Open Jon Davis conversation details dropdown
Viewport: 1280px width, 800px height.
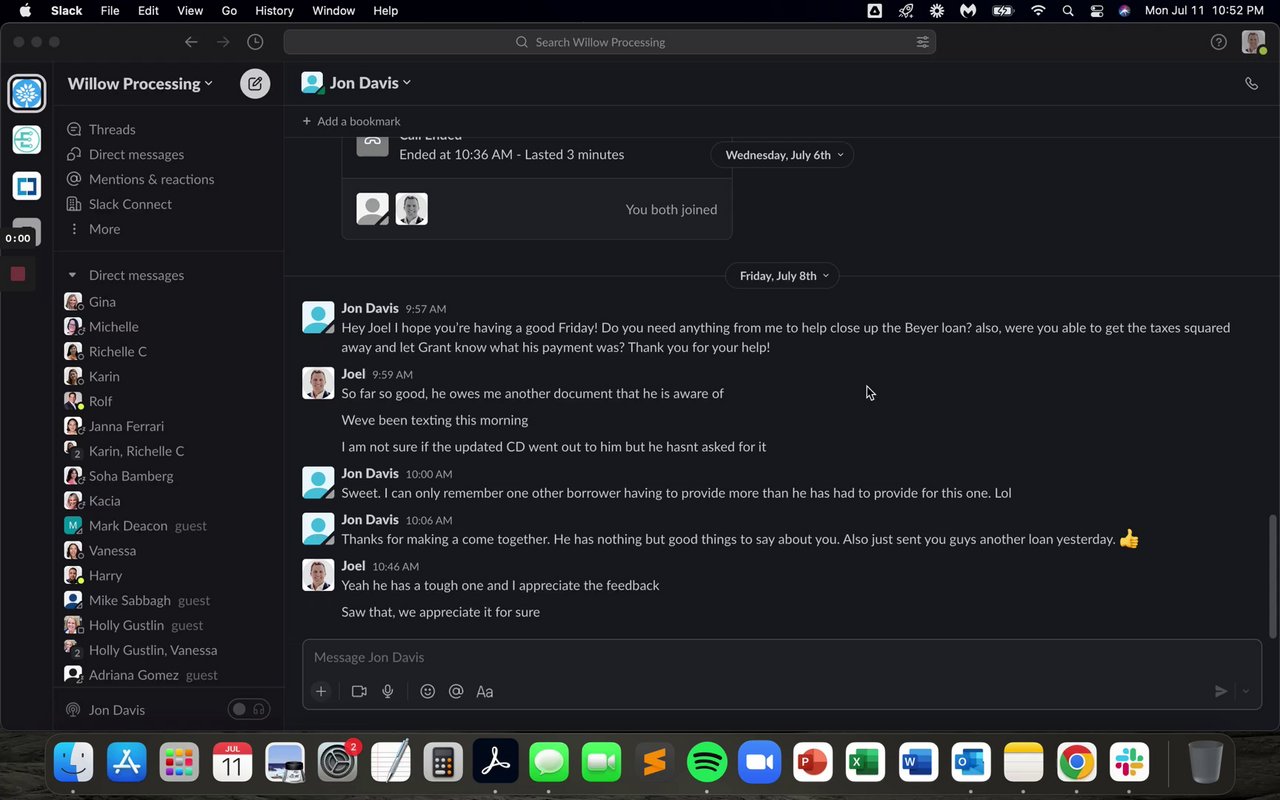(x=371, y=83)
